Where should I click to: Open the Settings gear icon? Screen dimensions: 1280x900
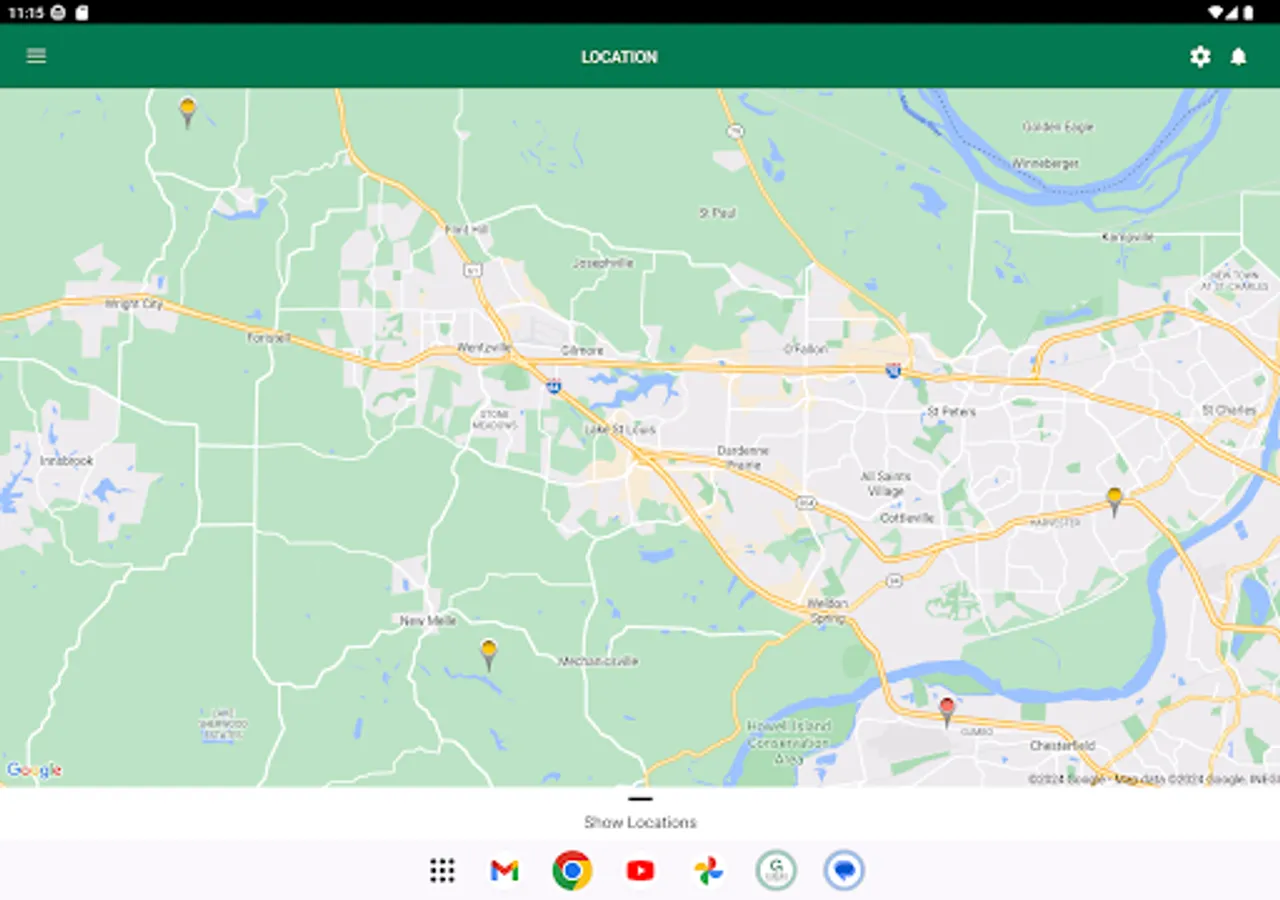click(x=1200, y=57)
